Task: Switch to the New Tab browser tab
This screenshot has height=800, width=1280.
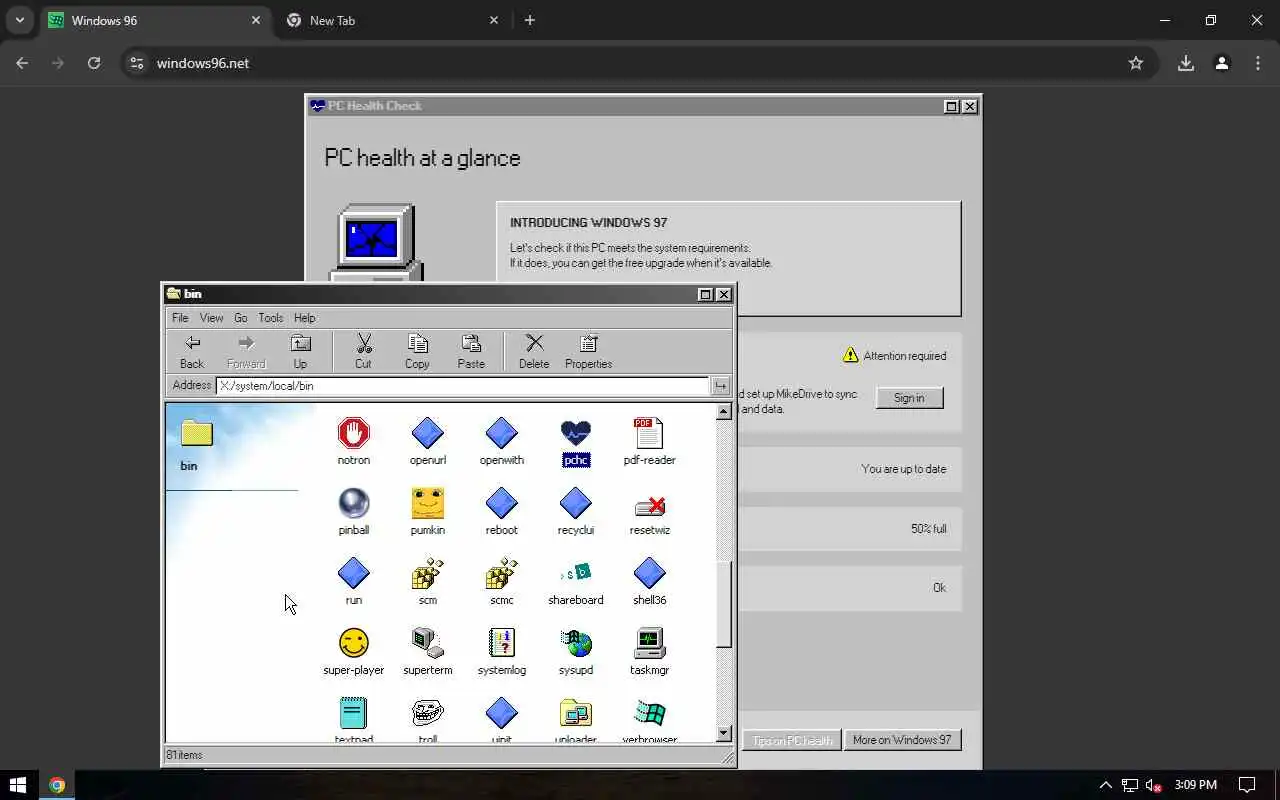Action: tap(392, 20)
